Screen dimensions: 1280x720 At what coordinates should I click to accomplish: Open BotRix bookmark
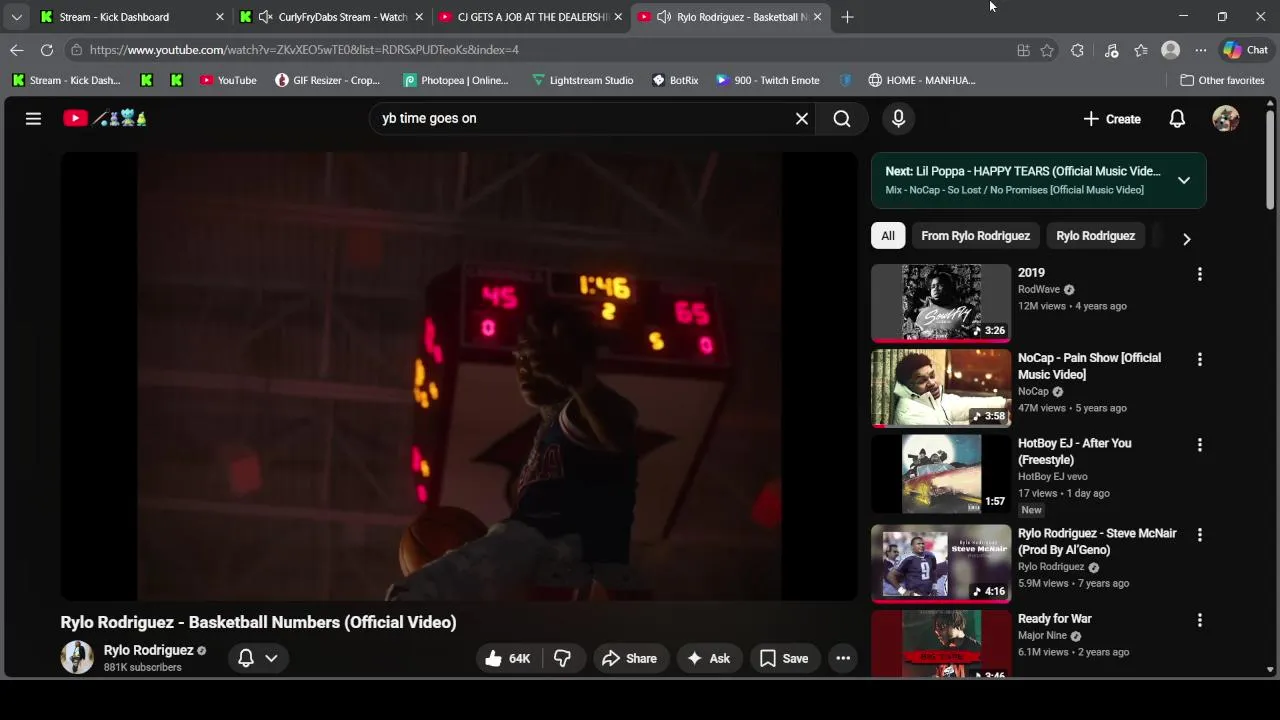pyautogui.click(x=676, y=80)
